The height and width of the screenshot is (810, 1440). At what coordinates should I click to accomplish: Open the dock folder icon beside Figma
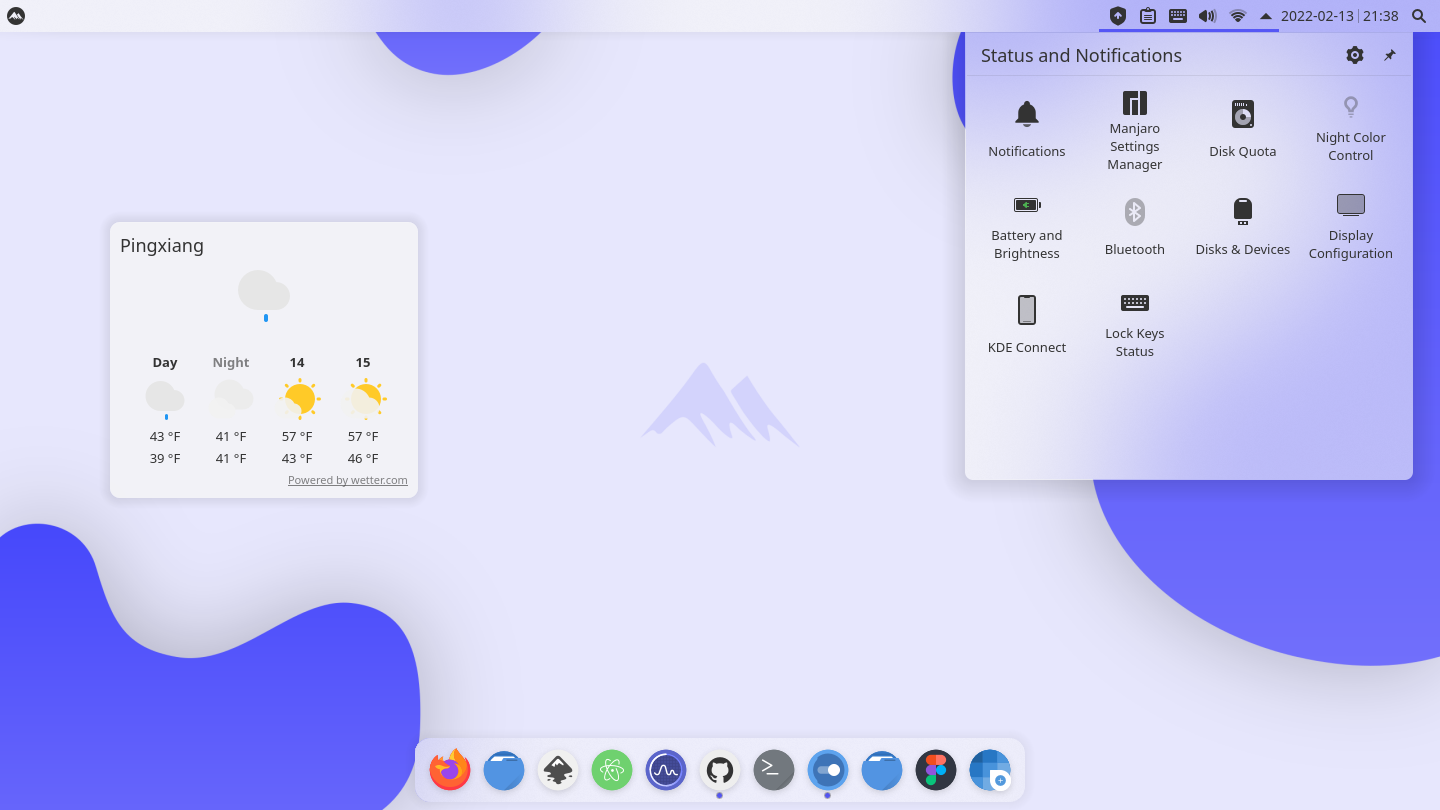pos(882,770)
